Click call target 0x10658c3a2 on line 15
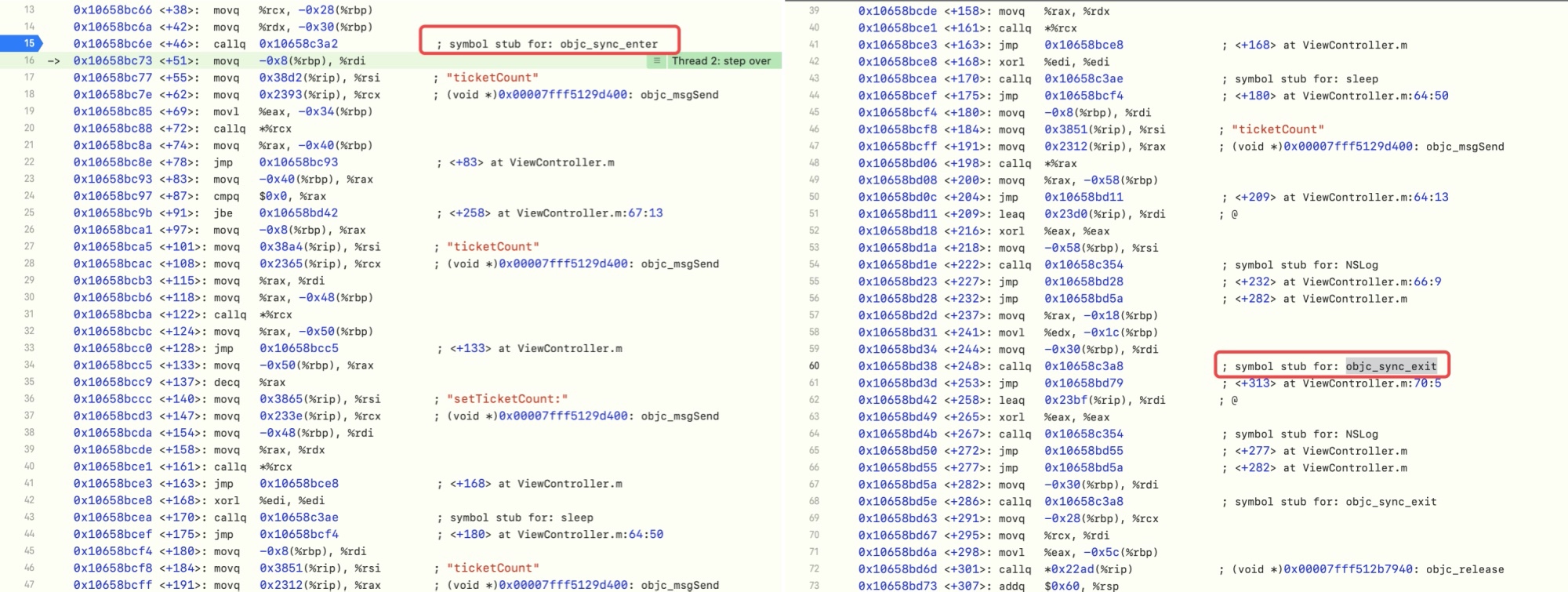This screenshot has width=1568, height=592. pos(299,44)
